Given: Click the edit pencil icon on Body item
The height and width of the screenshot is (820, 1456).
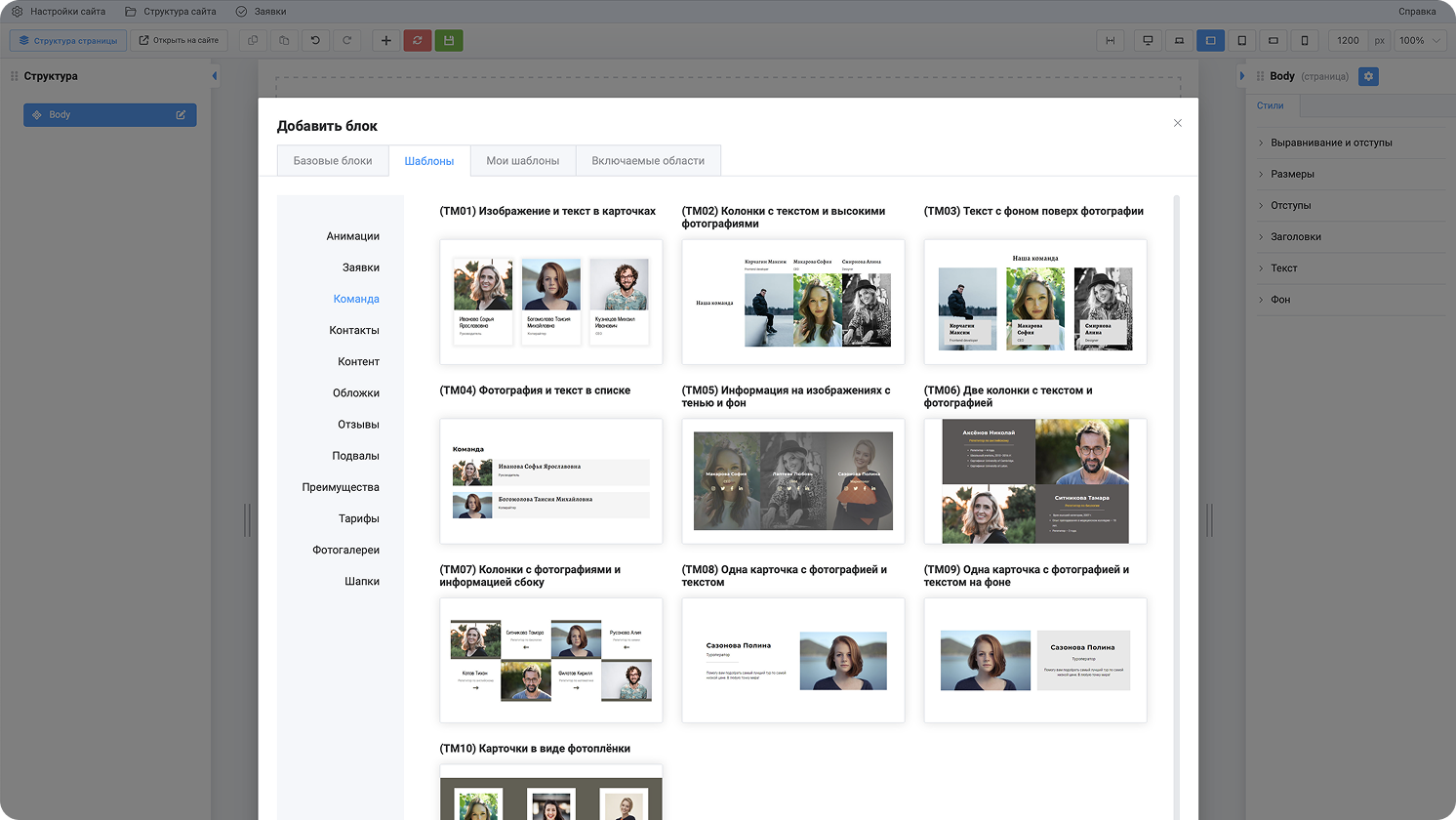Looking at the screenshot, I should pyautogui.click(x=181, y=115).
